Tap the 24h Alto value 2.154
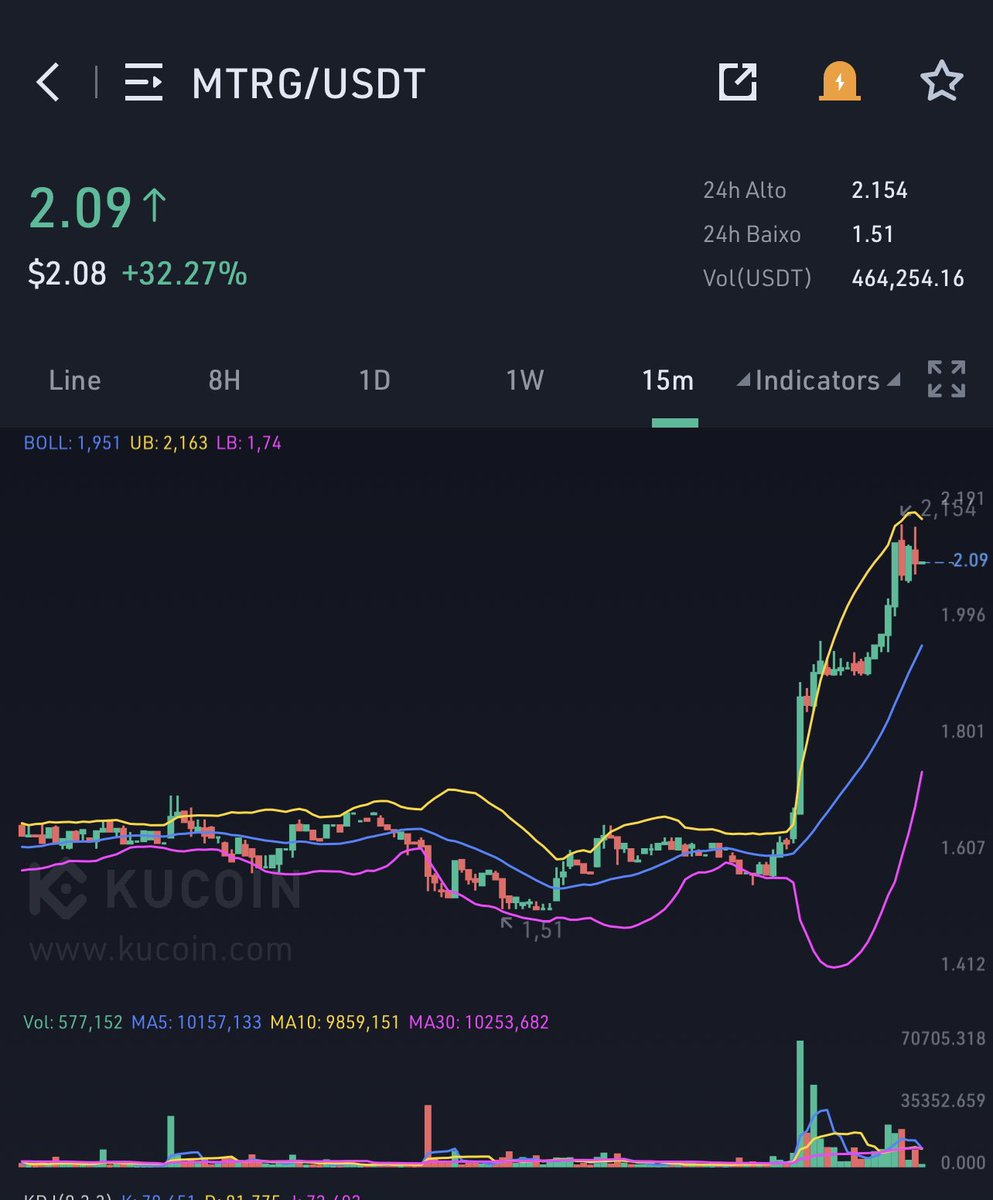 click(880, 190)
